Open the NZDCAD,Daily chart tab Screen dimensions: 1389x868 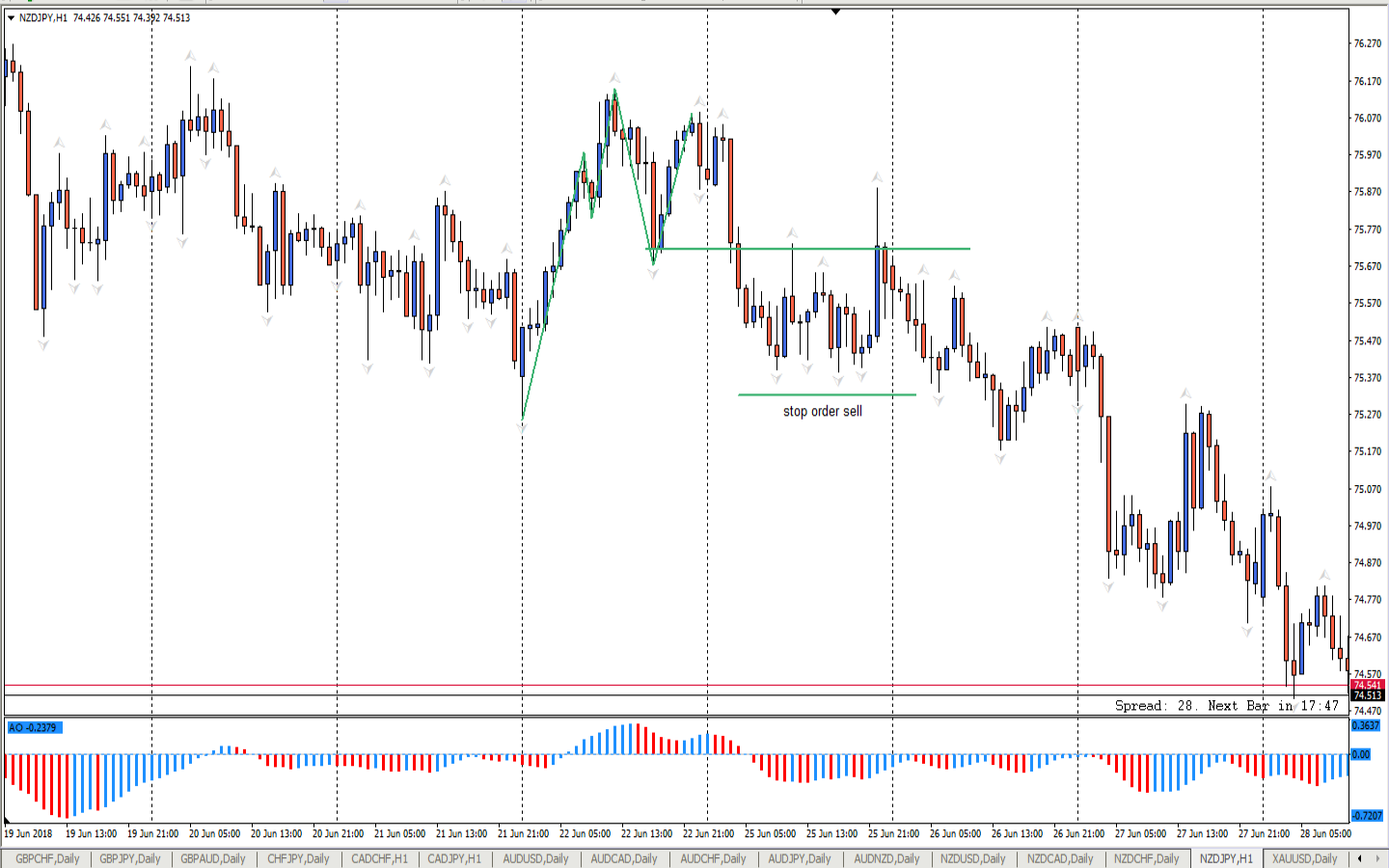(x=1060, y=858)
